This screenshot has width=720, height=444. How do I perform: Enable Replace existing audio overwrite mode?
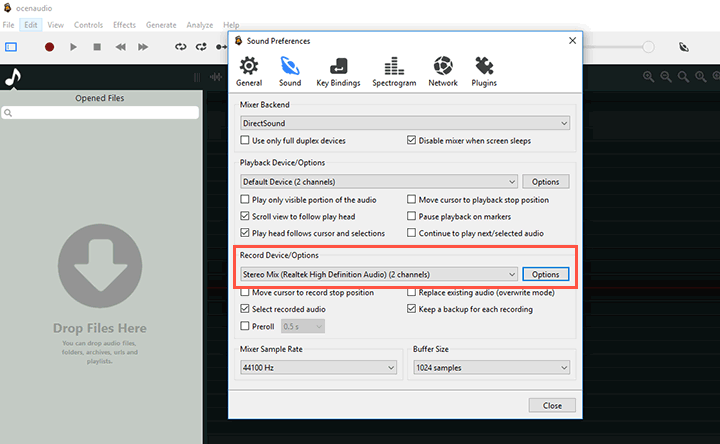pos(411,292)
